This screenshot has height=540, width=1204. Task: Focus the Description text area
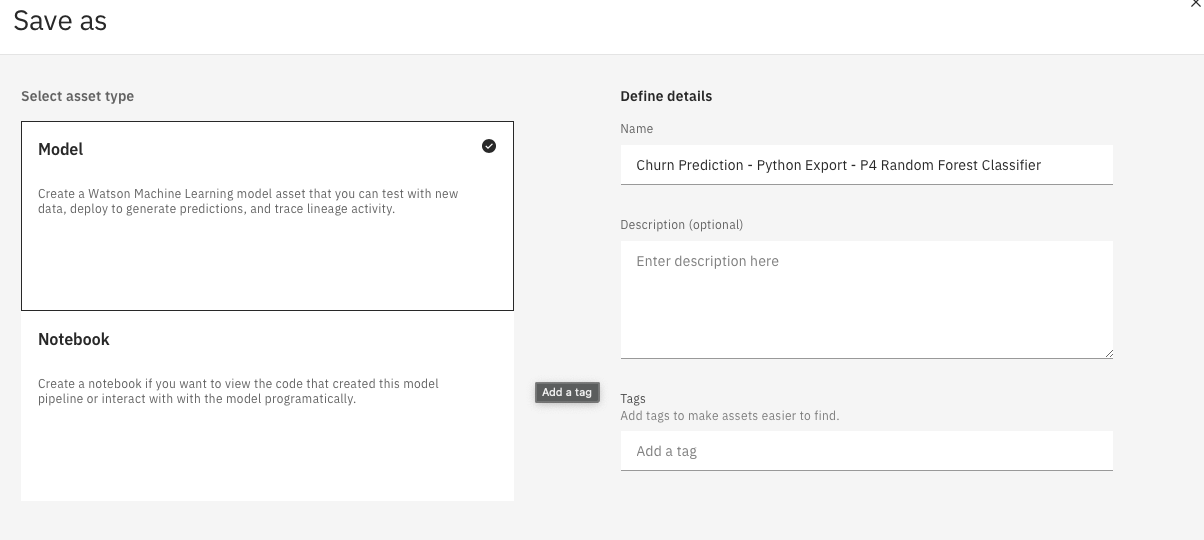click(866, 299)
